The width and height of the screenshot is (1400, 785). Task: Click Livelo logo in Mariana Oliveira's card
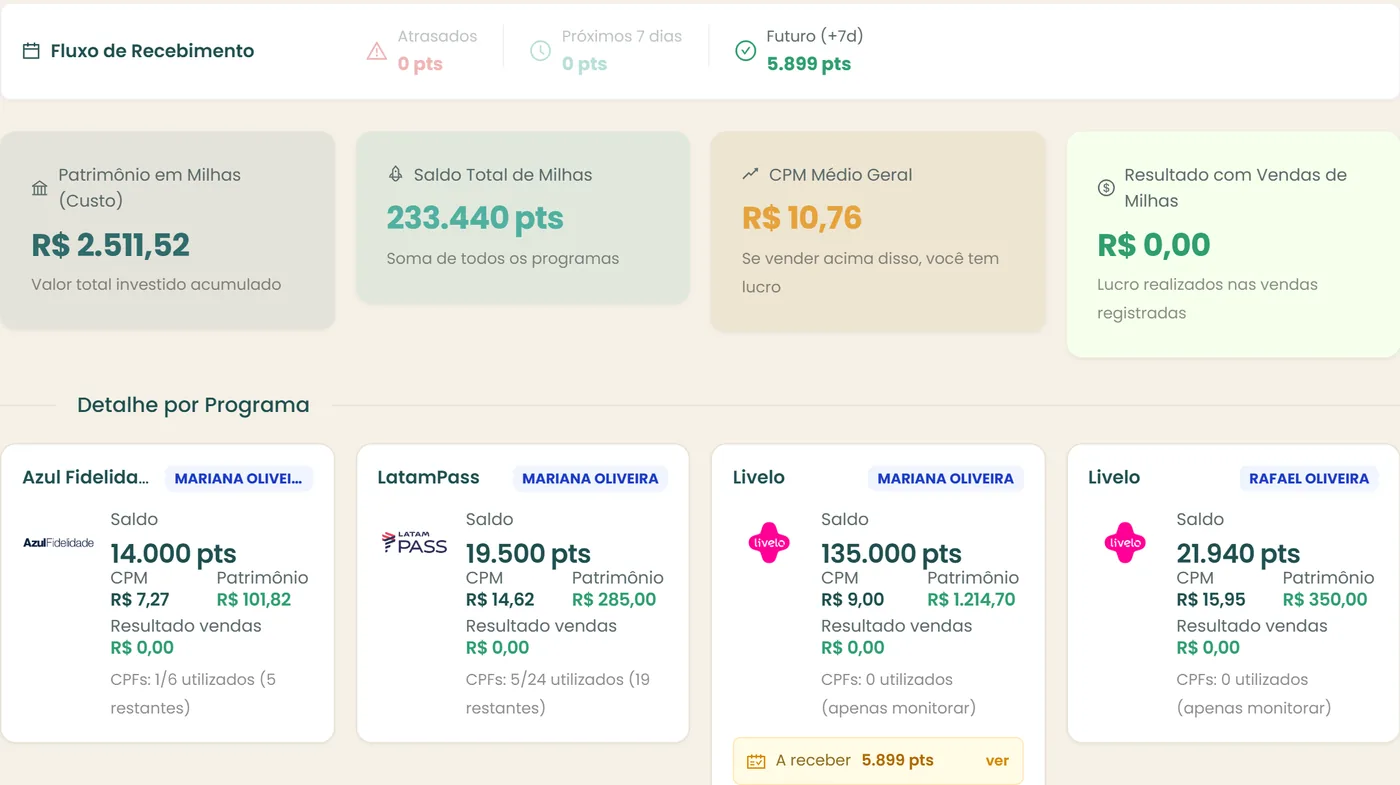(769, 543)
